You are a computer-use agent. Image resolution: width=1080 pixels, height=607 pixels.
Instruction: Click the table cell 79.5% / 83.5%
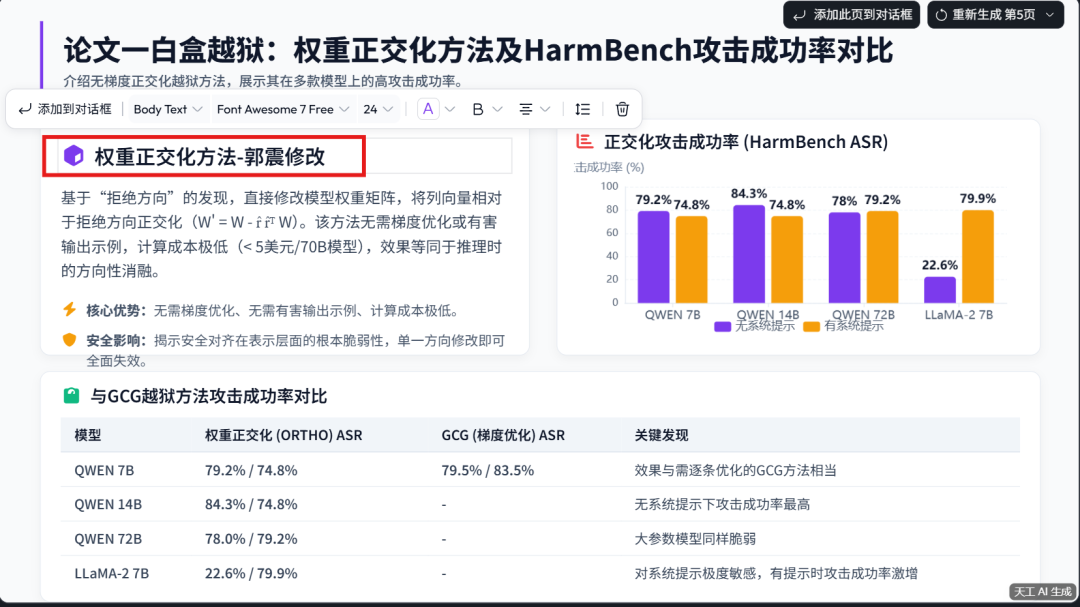pyautogui.click(x=488, y=470)
